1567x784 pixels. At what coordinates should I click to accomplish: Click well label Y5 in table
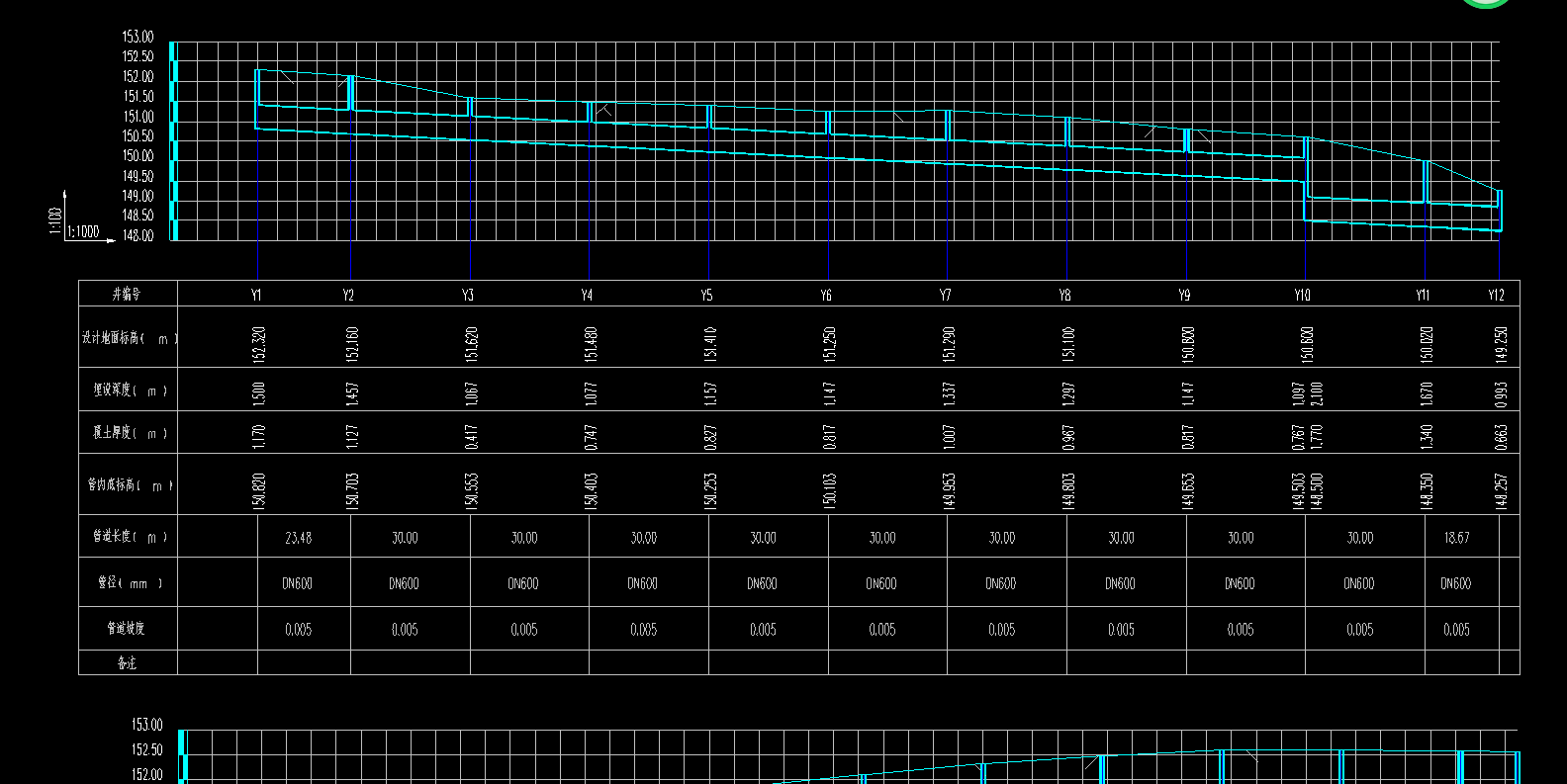pos(706,295)
